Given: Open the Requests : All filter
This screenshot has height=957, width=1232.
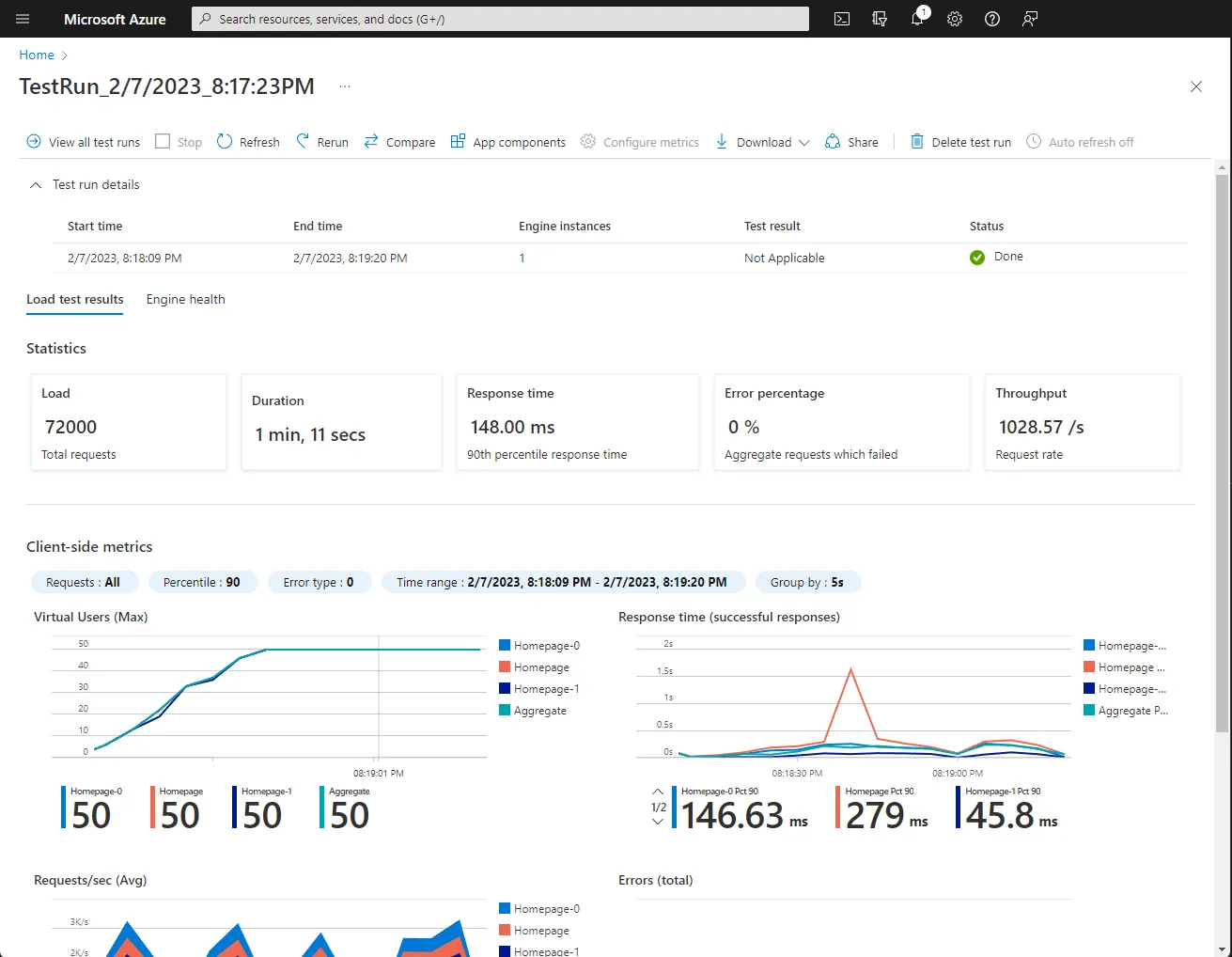Looking at the screenshot, I should click(x=85, y=583).
